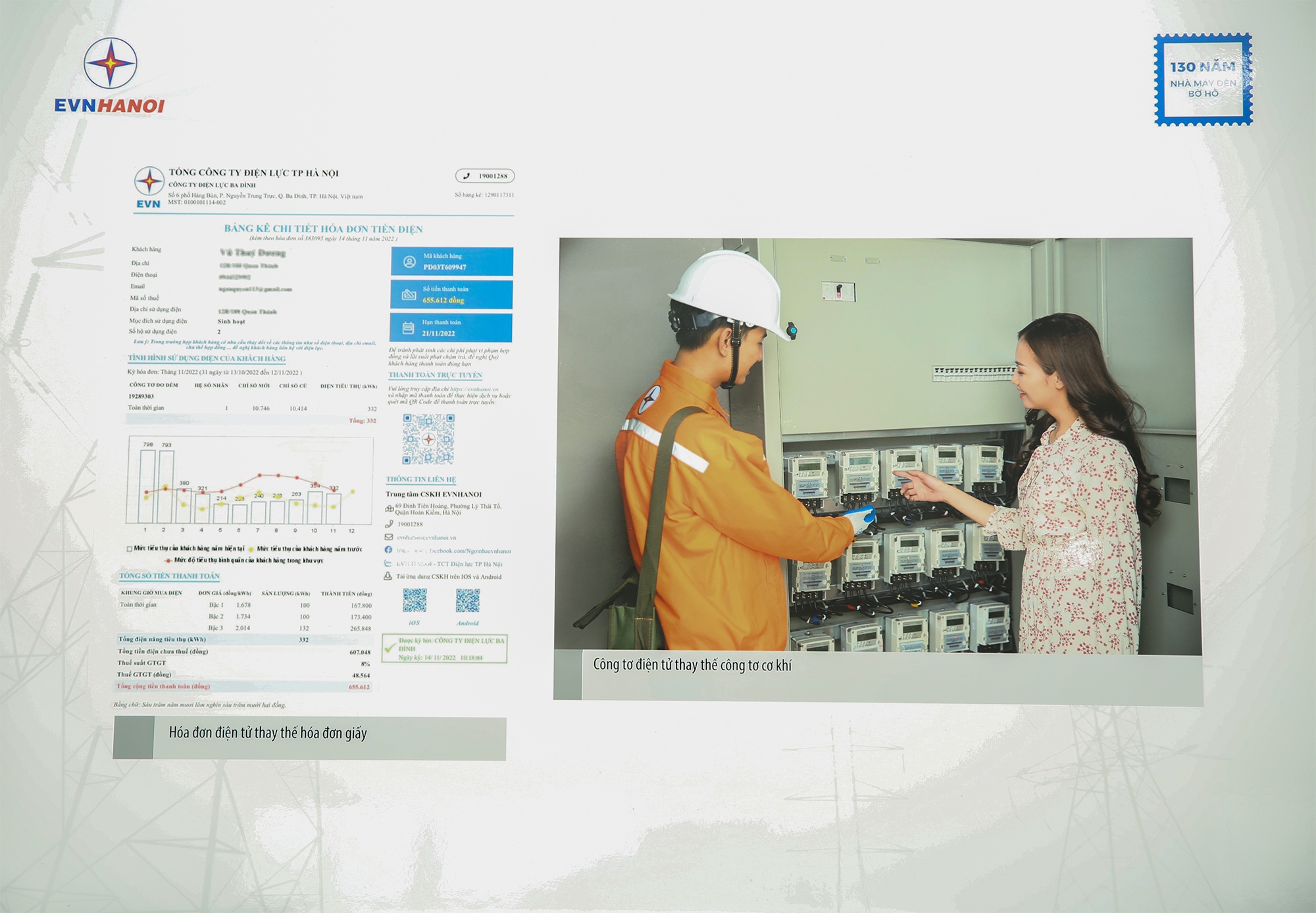
Task: Select the app download icon for CSKH app
Action: pyautogui.click(x=388, y=576)
